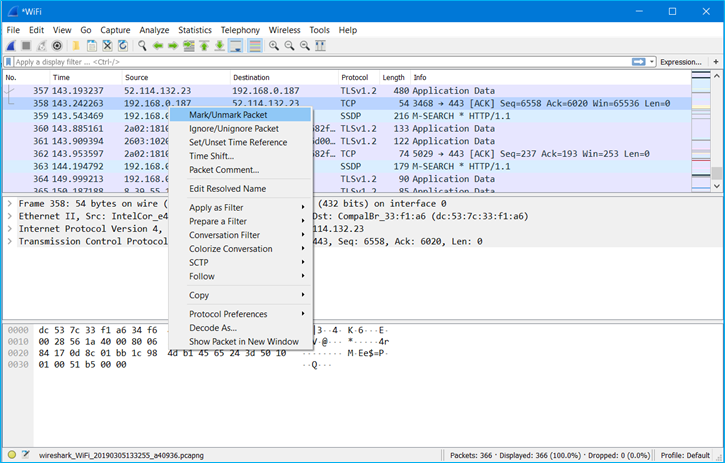Start capturing packets with the shark fin icon
Viewport: 725px width, 463px height.
pyautogui.click(x=11, y=45)
